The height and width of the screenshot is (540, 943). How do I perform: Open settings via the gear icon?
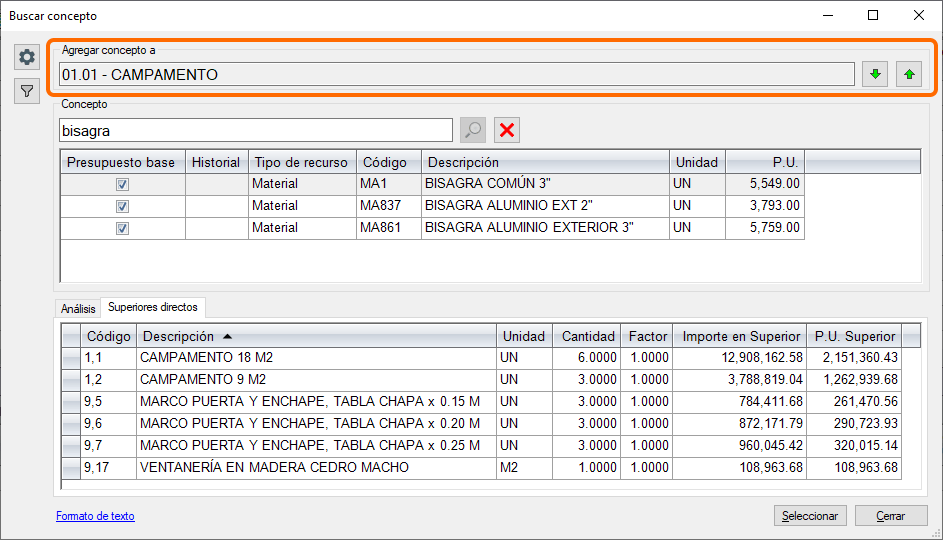[x=27, y=57]
